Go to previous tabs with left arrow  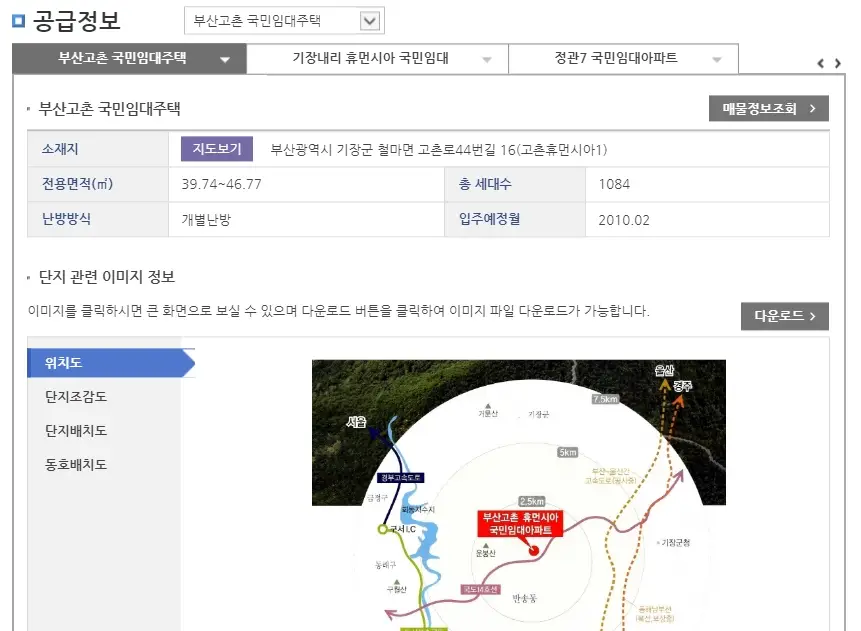coord(820,63)
